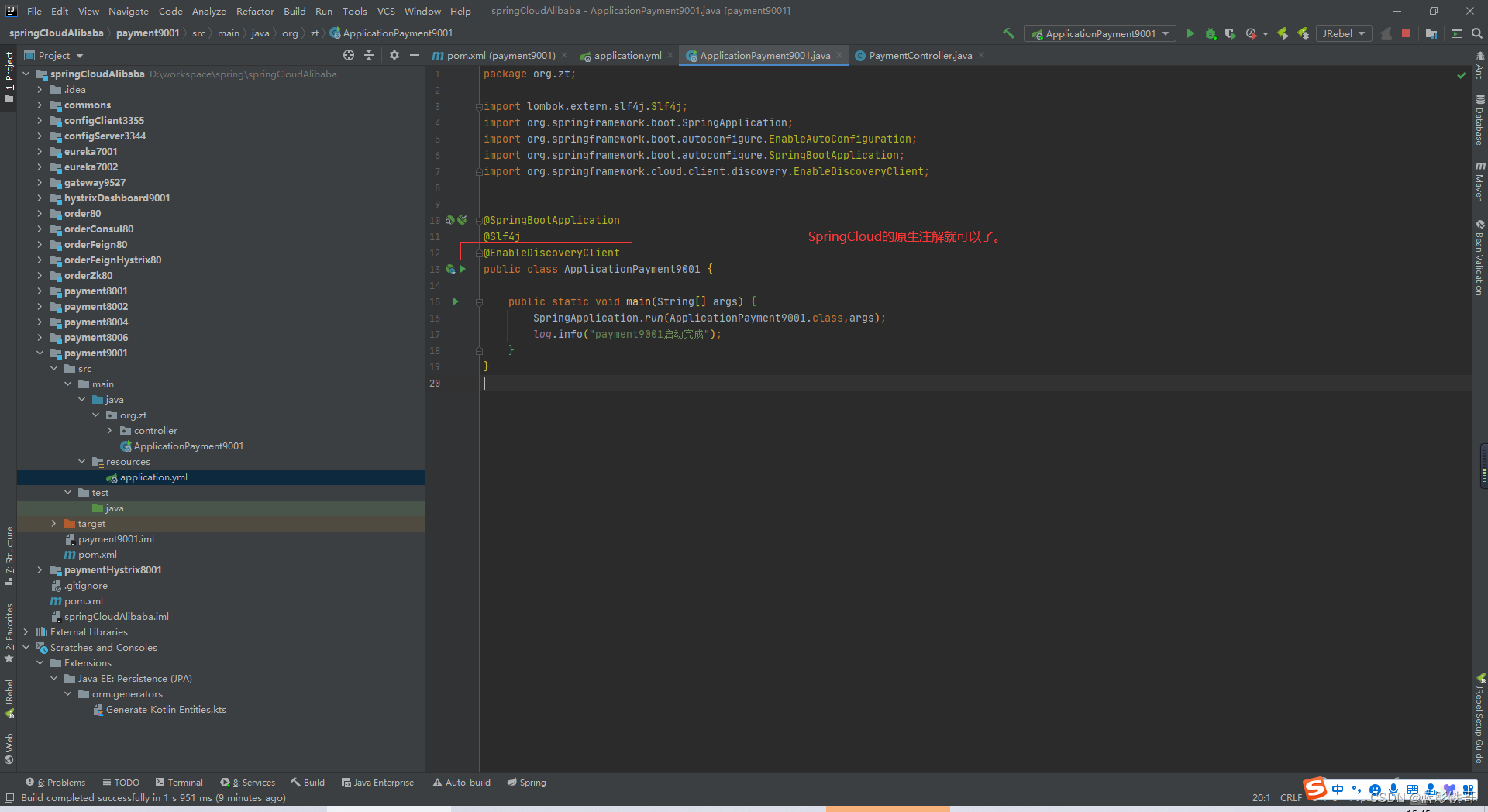
Task: Run with JRebel rocket icon
Action: 1283,33
